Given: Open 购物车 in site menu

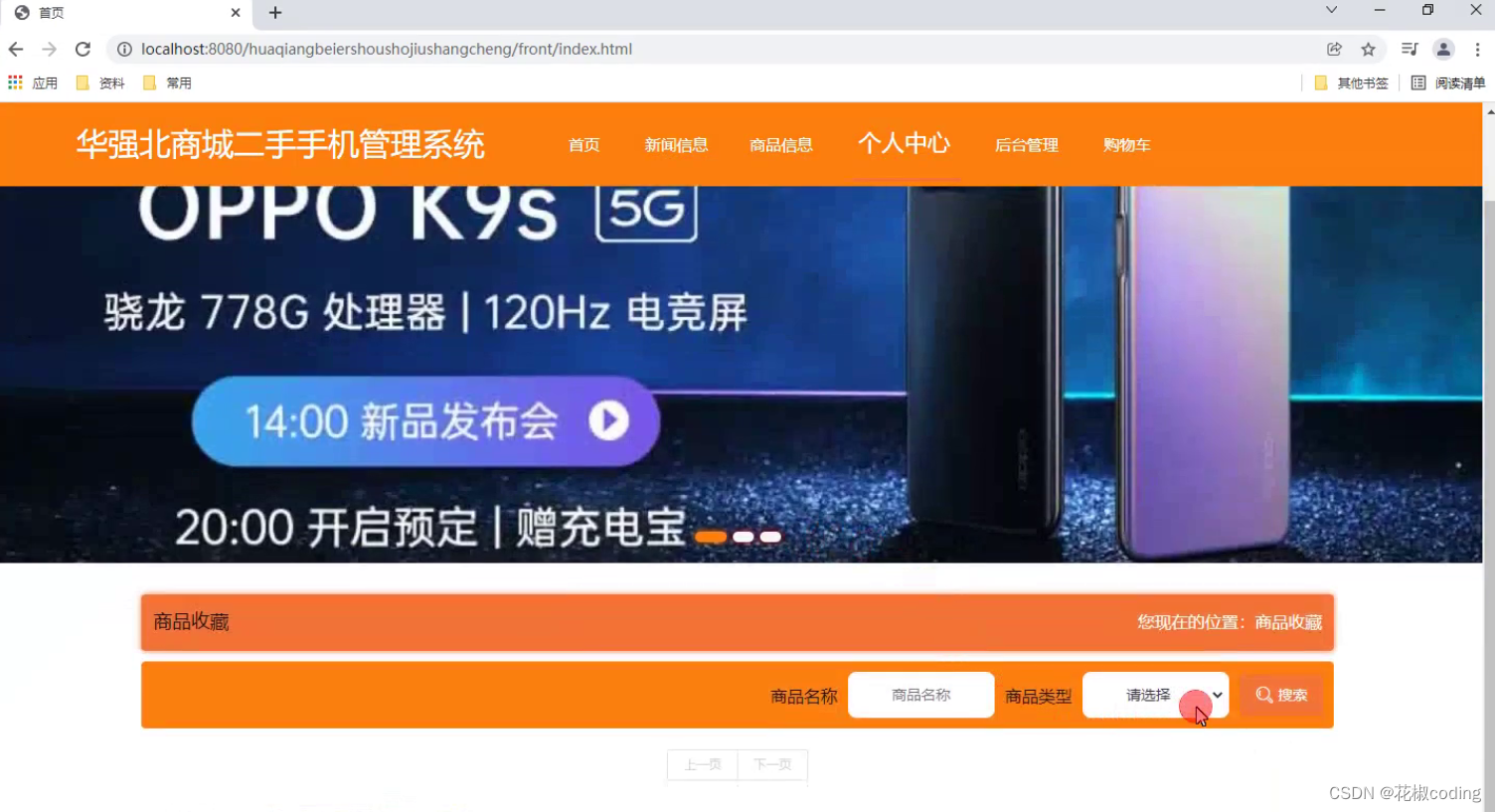Looking at the screenshot, I should (x=1126, y=145).
